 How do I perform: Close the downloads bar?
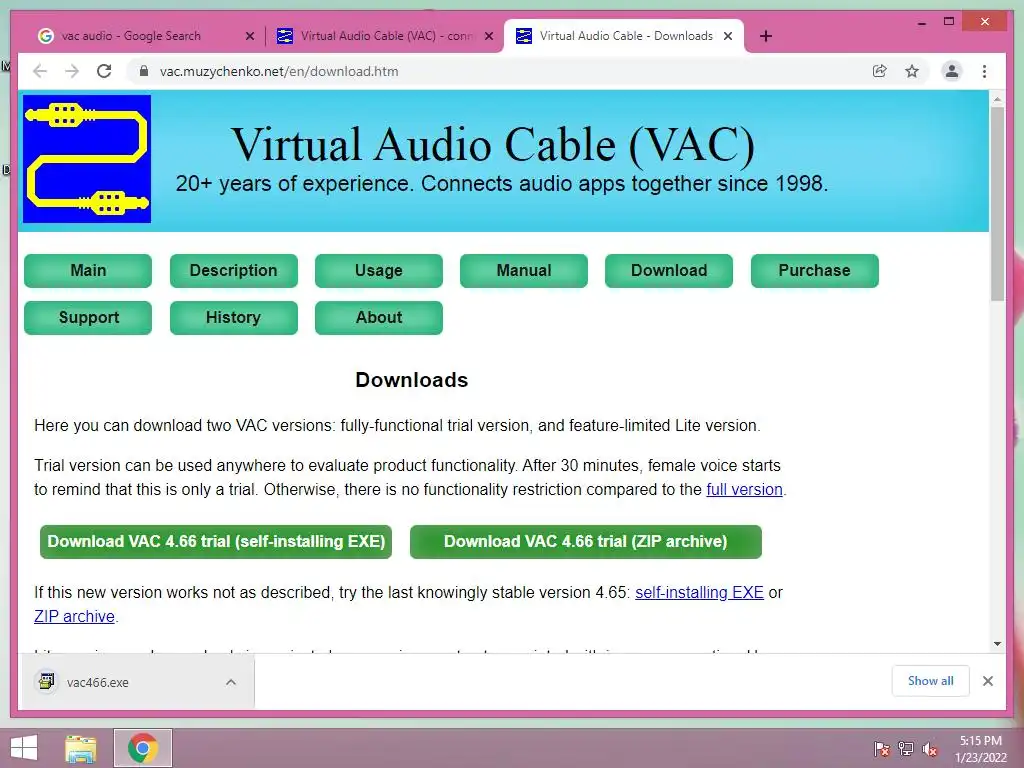point(987,681)
